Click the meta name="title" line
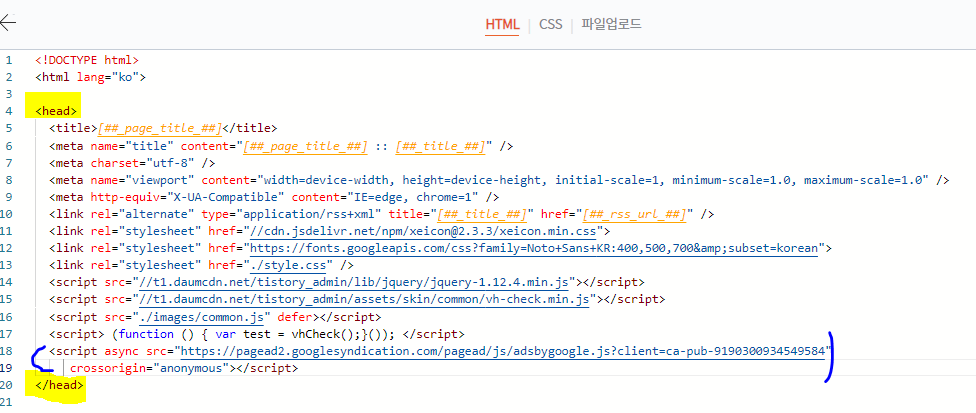976x413 pixels. tap(281, 146)
